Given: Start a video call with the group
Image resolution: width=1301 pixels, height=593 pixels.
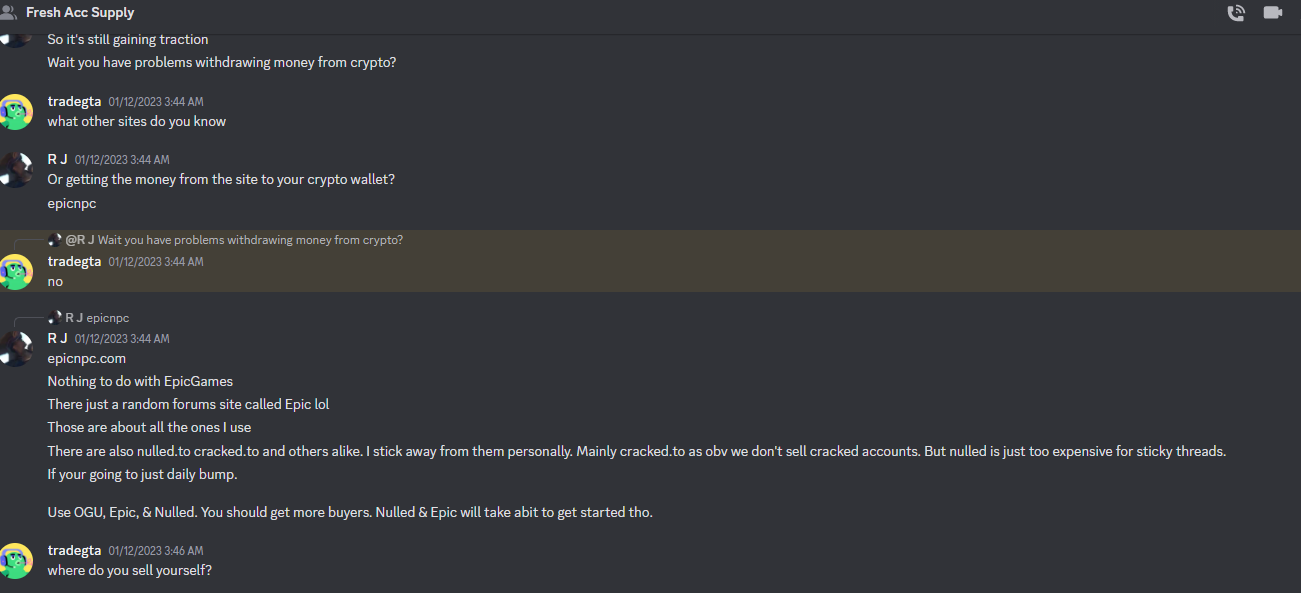Looking at the screenshot, I should pos(1273,13).
